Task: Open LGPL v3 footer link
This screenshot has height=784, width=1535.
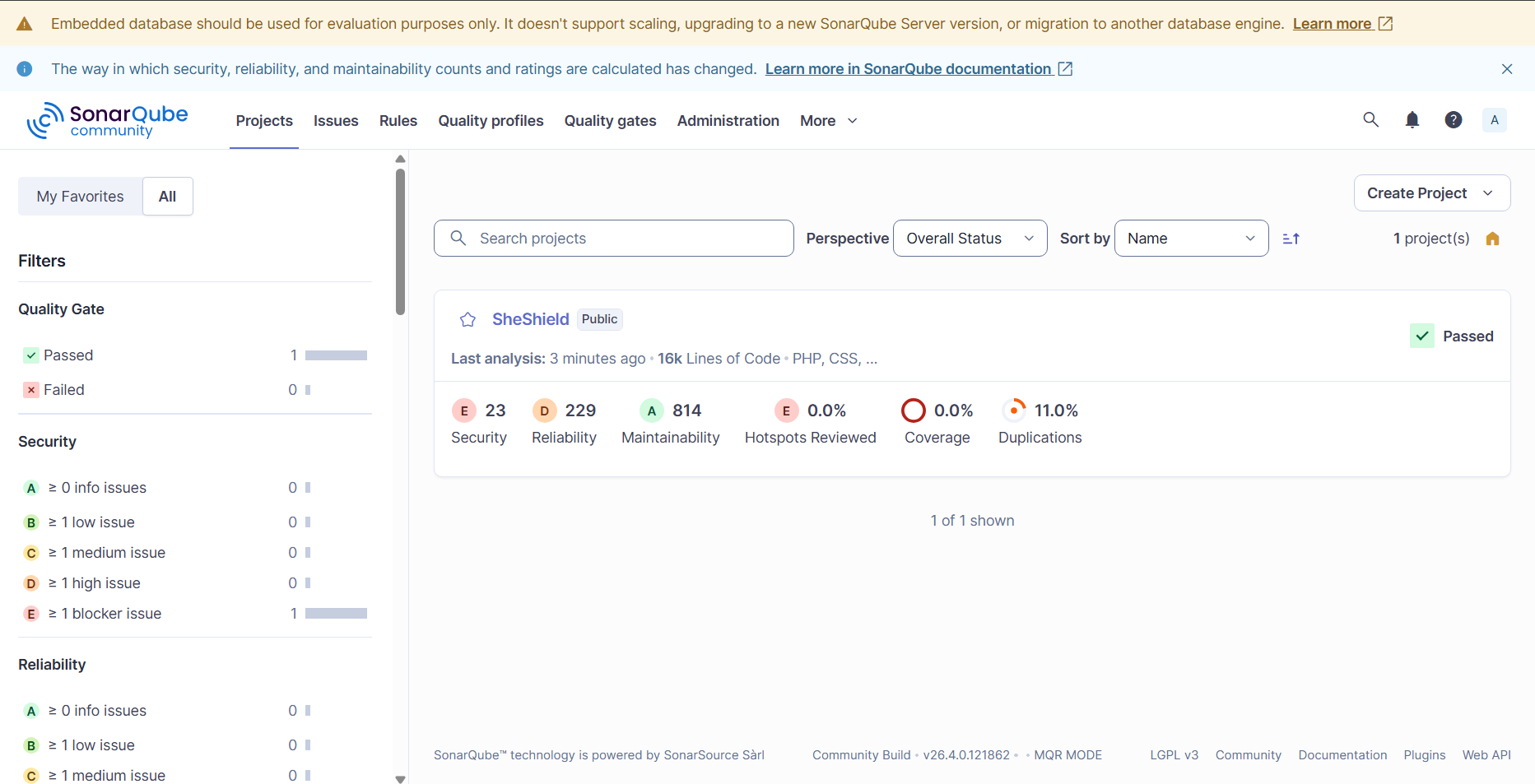Action: click(1175, 755)
